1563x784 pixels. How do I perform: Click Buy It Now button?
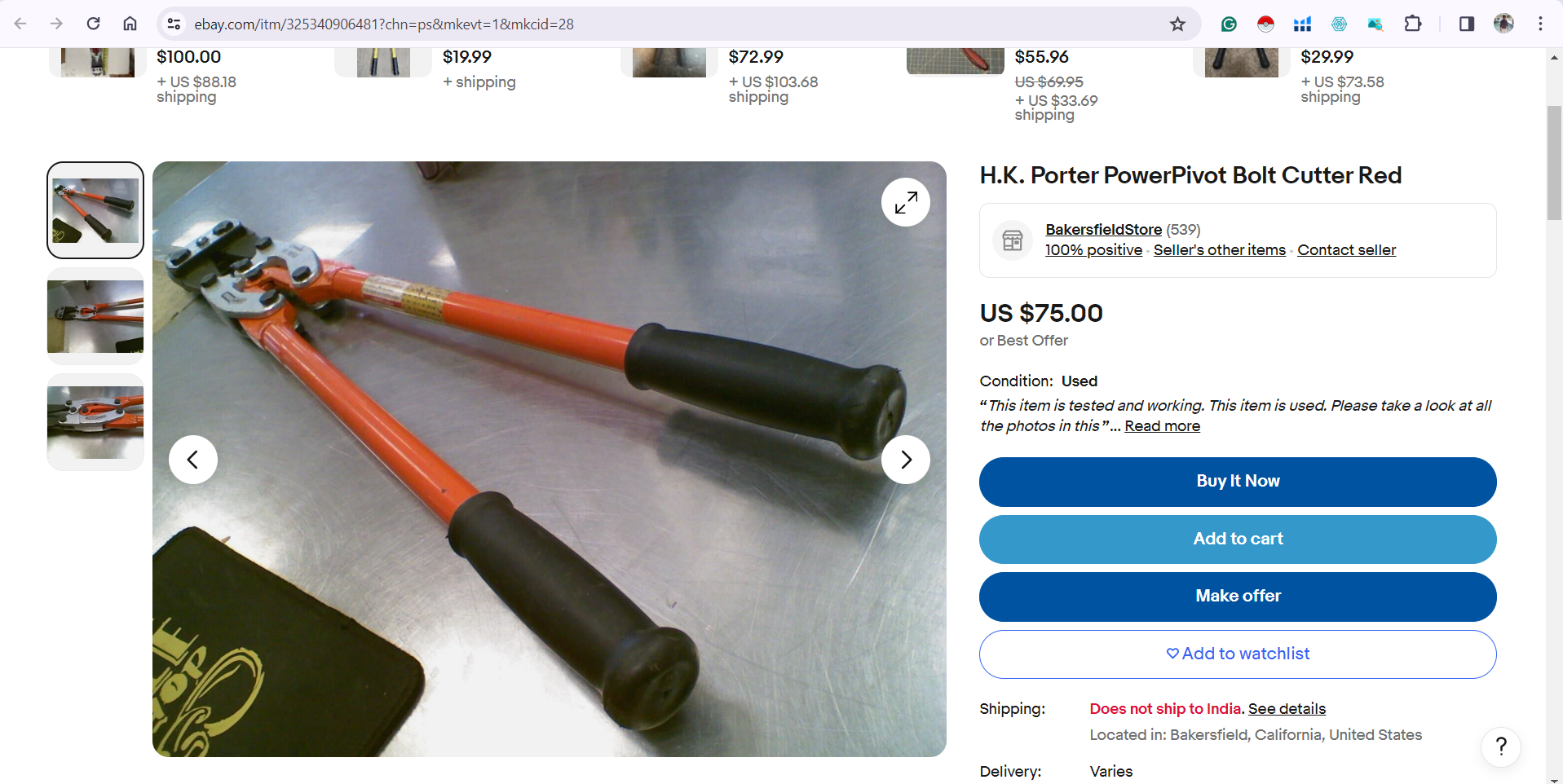coord(1238,482)
